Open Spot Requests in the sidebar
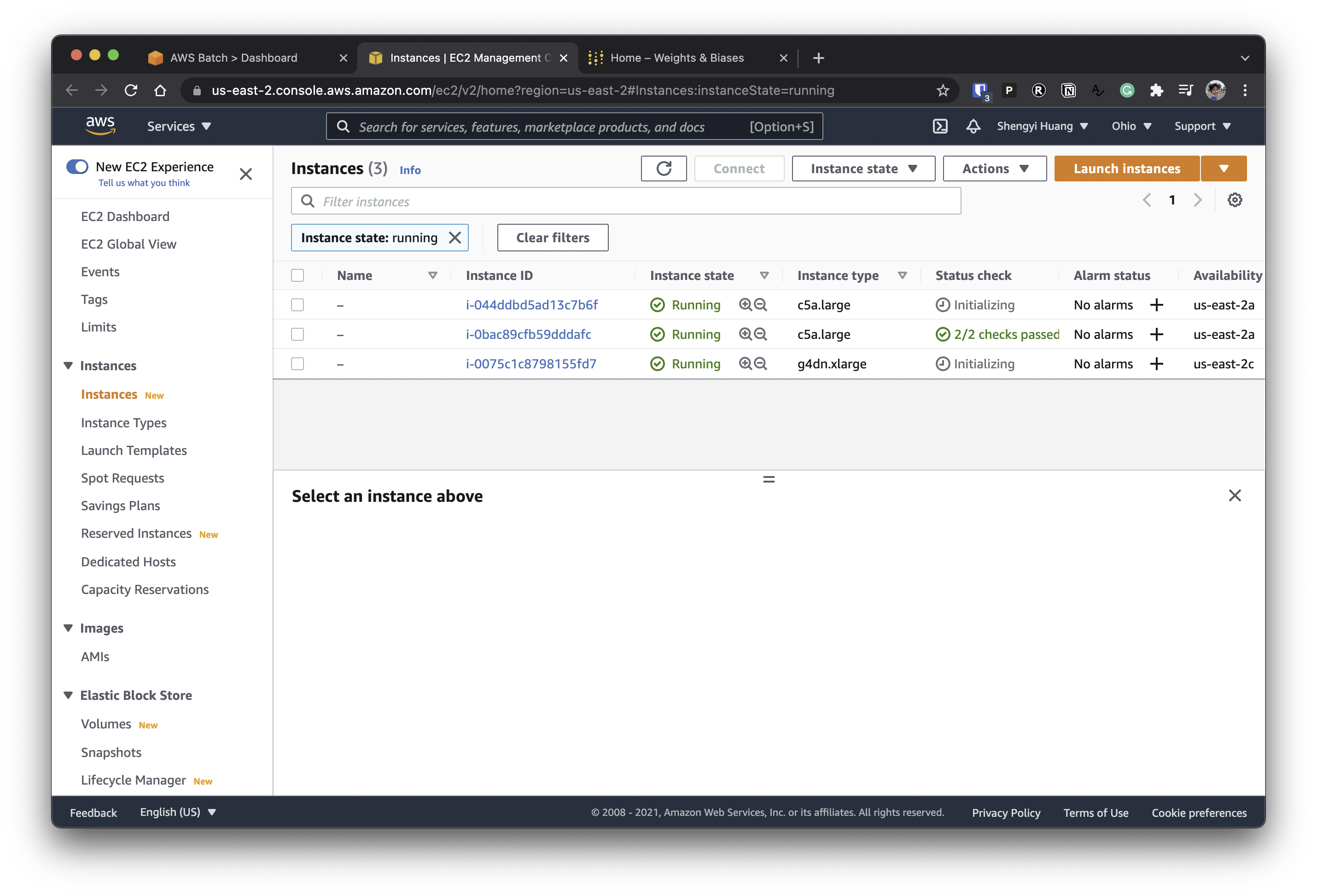Image resolution: width=1317 pixels, height=896 pixels. click(x=122, y=478)
